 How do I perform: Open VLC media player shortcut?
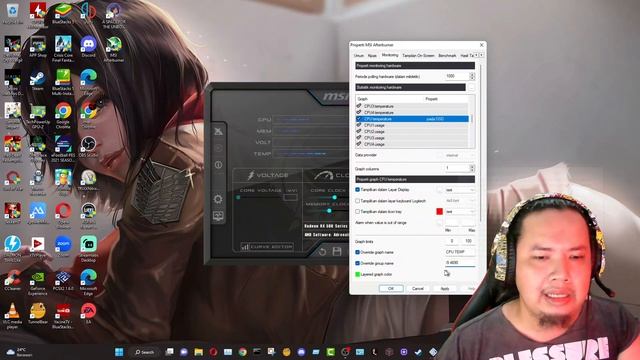(12, 315)
